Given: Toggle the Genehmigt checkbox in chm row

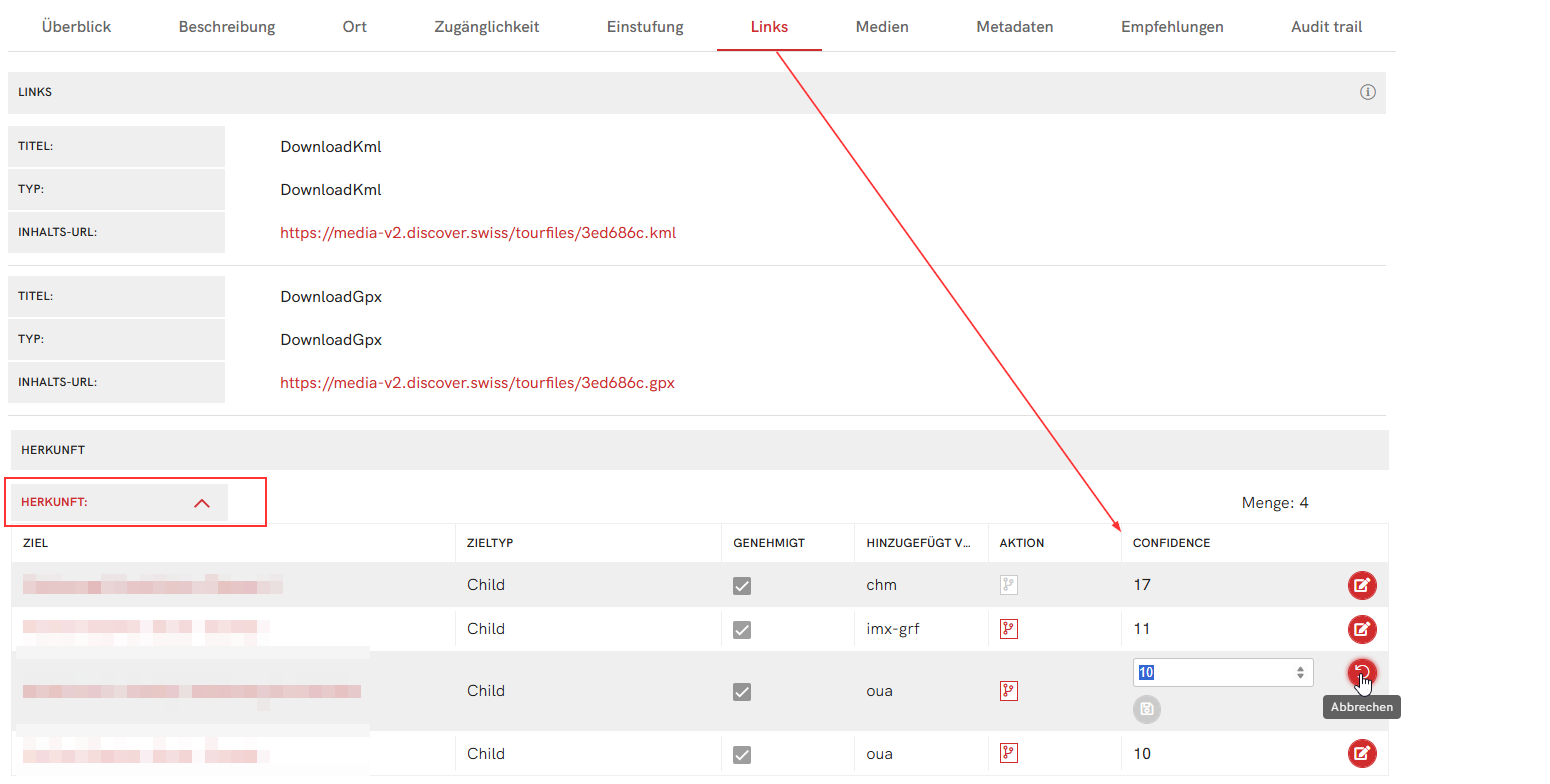Looking at the screenshot, I should pos(742,586).
